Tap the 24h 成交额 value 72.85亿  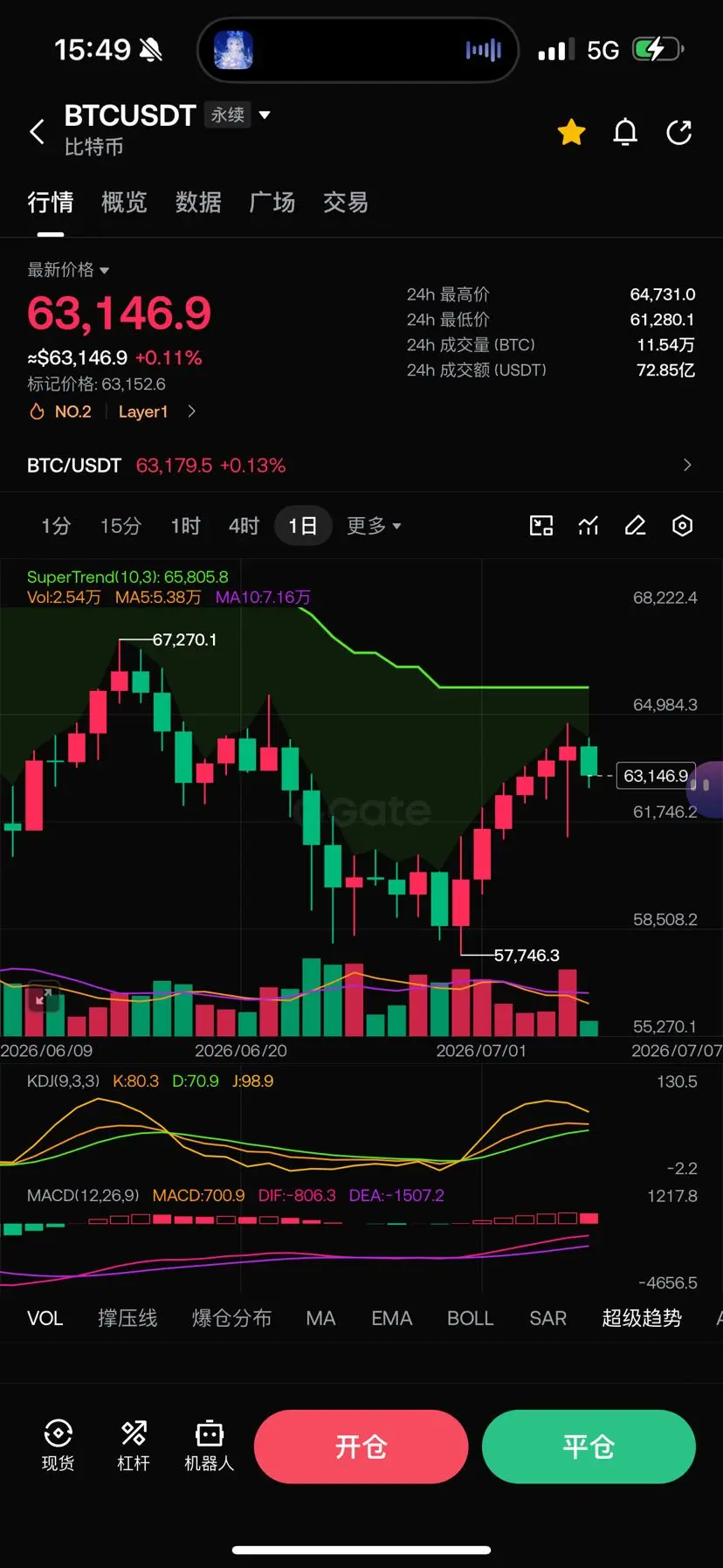(x=666, y=370)
